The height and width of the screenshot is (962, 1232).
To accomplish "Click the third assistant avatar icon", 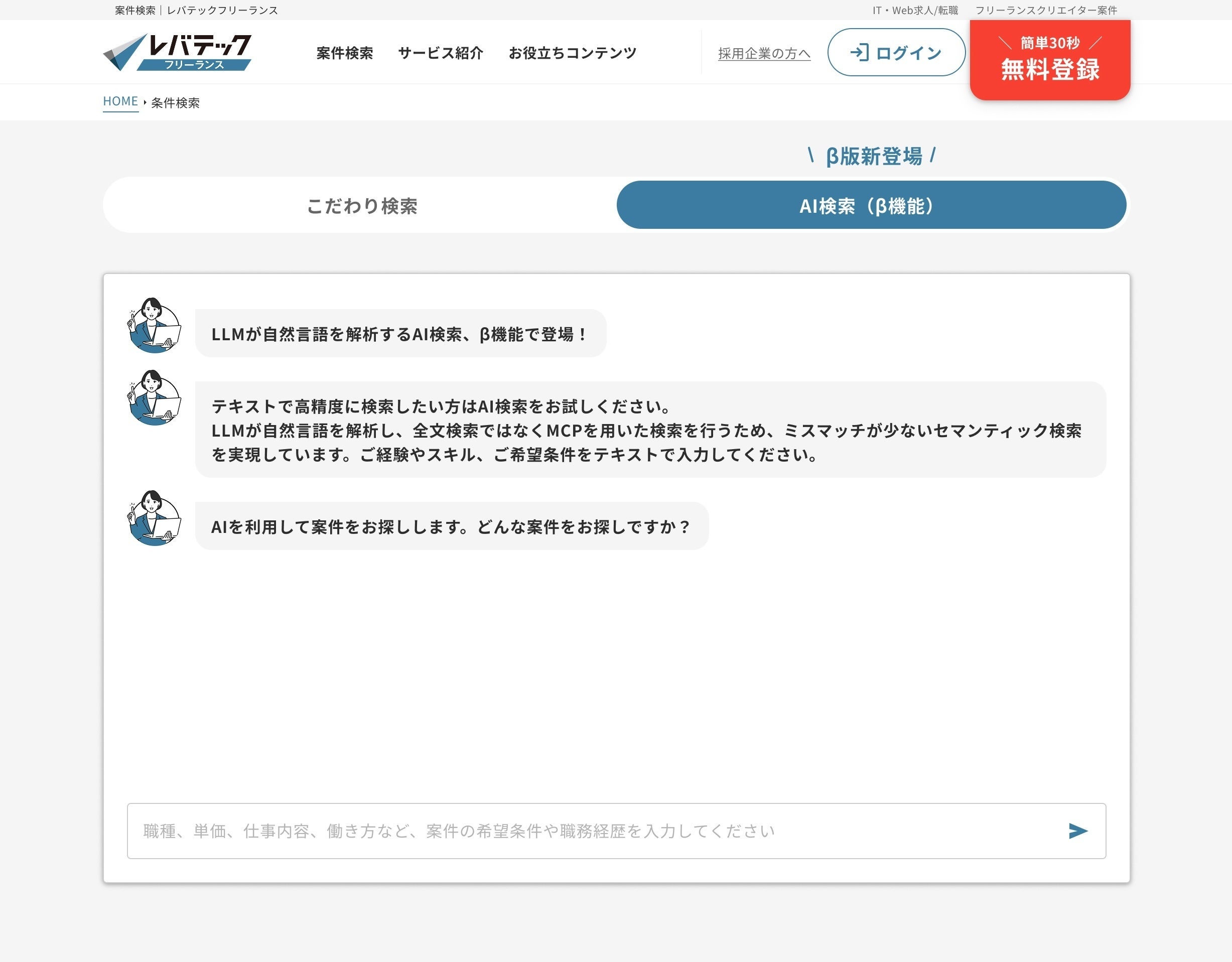I will pos(154,518).
